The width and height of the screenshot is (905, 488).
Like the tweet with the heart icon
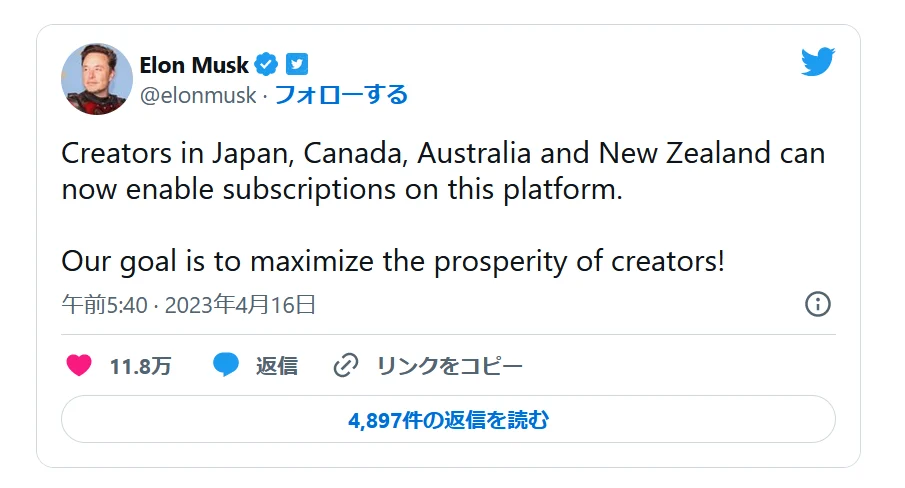[x=80, y=366]
